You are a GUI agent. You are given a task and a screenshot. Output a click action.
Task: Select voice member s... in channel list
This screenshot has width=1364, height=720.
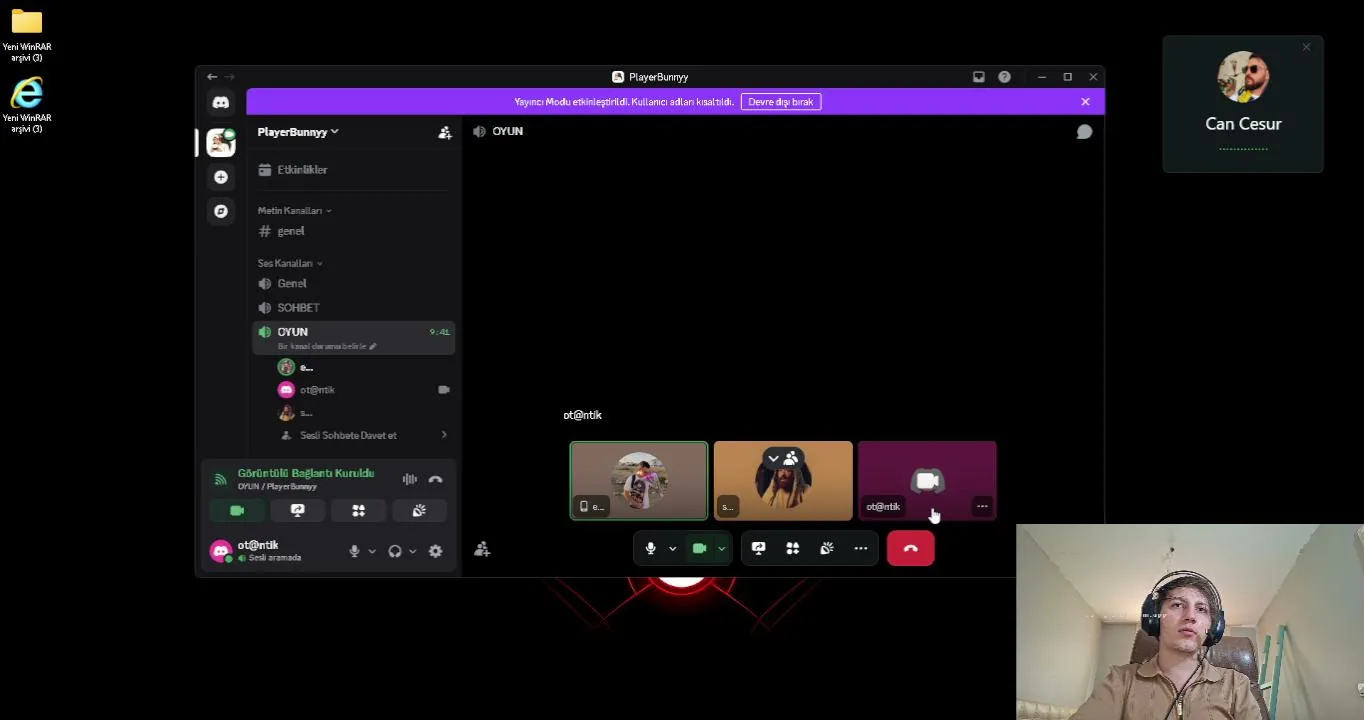[x=364, y=413]
